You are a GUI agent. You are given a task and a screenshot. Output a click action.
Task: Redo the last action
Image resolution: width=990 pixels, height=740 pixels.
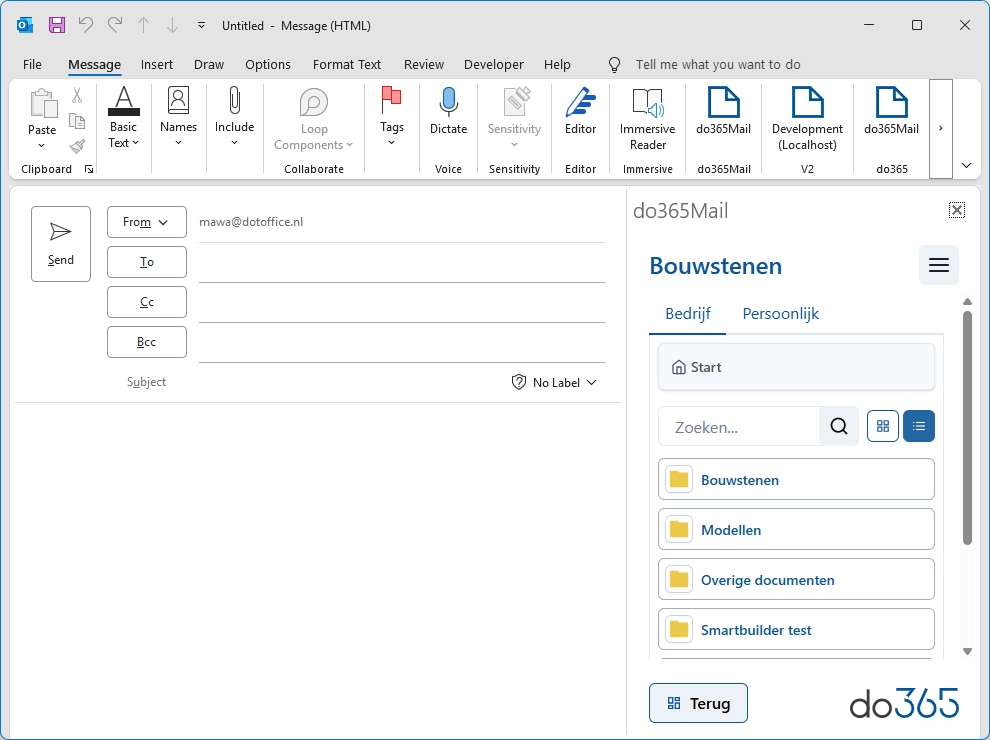tap(115, 25)
